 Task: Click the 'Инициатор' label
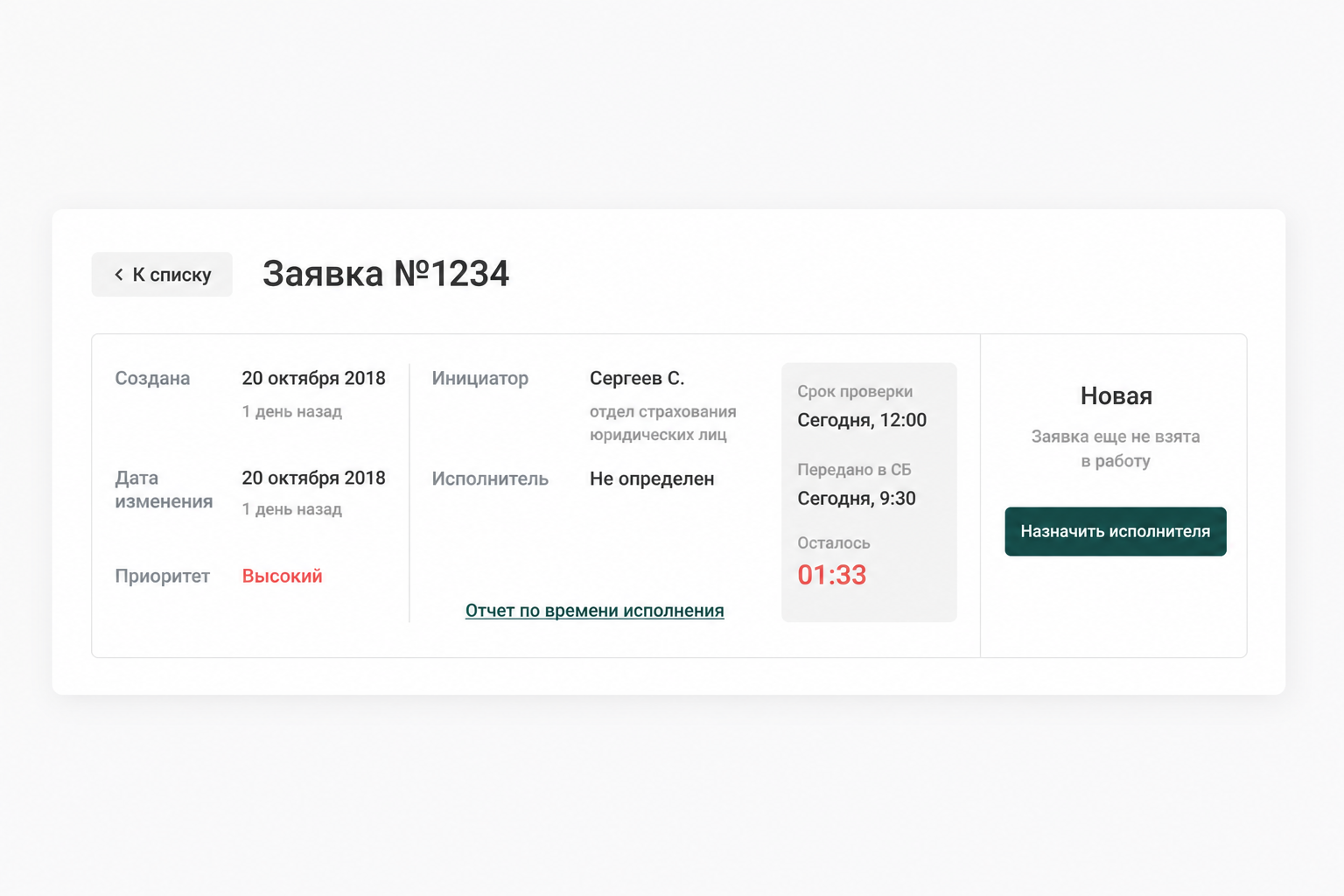click(x=480, y=378)
